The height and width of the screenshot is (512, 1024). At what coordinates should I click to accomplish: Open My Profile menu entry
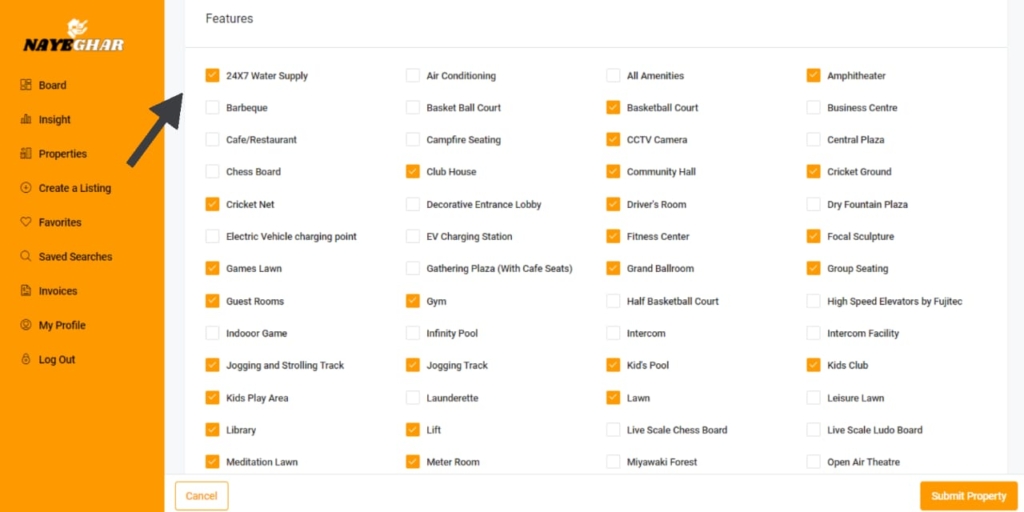pyautogui.click(x=62, y=325)
